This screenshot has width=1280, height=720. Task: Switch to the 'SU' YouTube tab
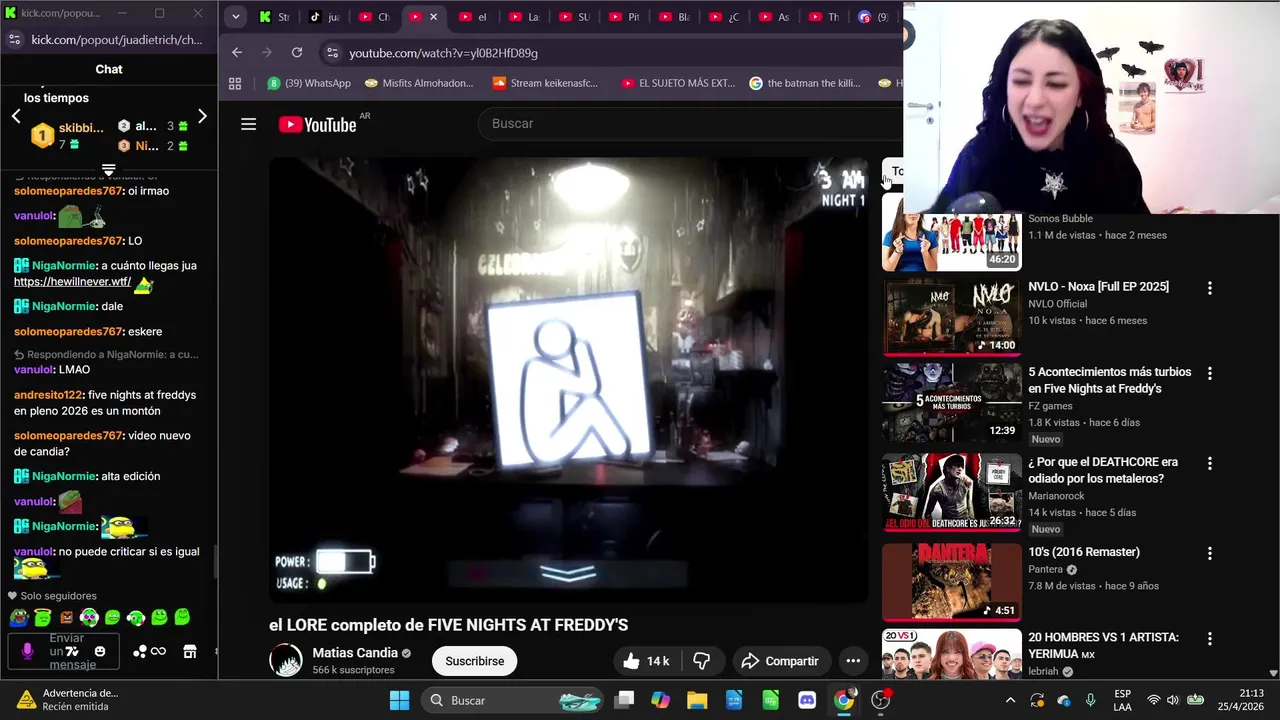[575, 17]
